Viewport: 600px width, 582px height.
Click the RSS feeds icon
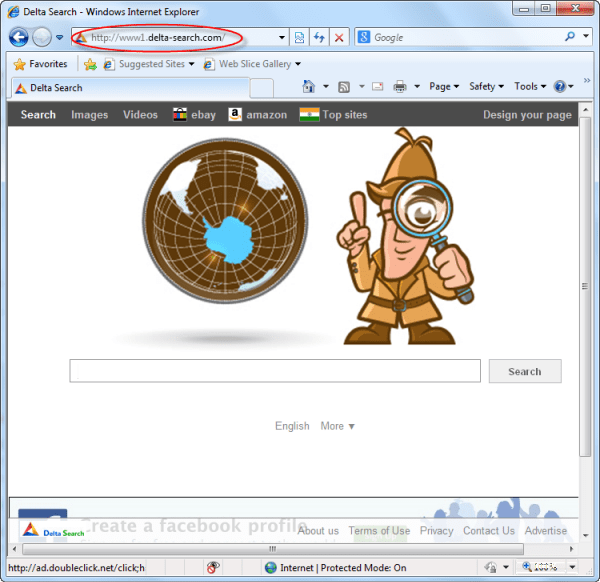(x=344, y=87)
